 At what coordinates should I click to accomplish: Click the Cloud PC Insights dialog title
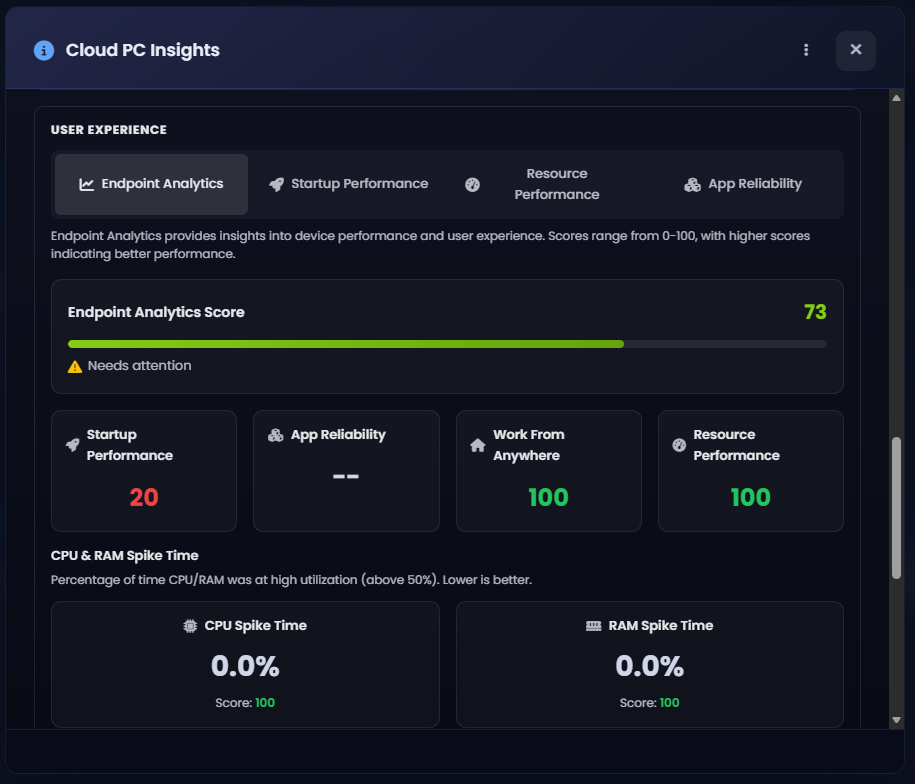[x=142, y=50]
